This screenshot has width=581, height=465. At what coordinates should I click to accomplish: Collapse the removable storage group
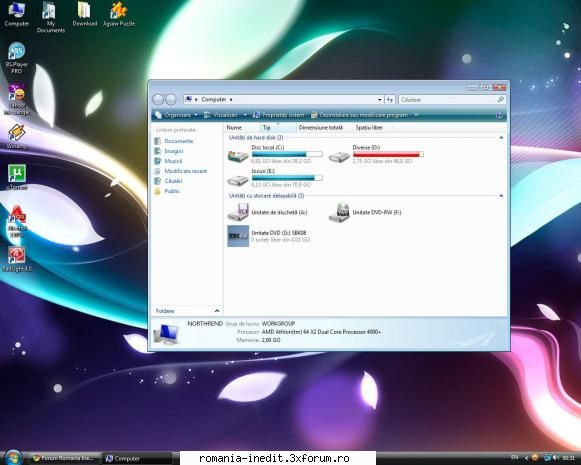coord(501,196)
